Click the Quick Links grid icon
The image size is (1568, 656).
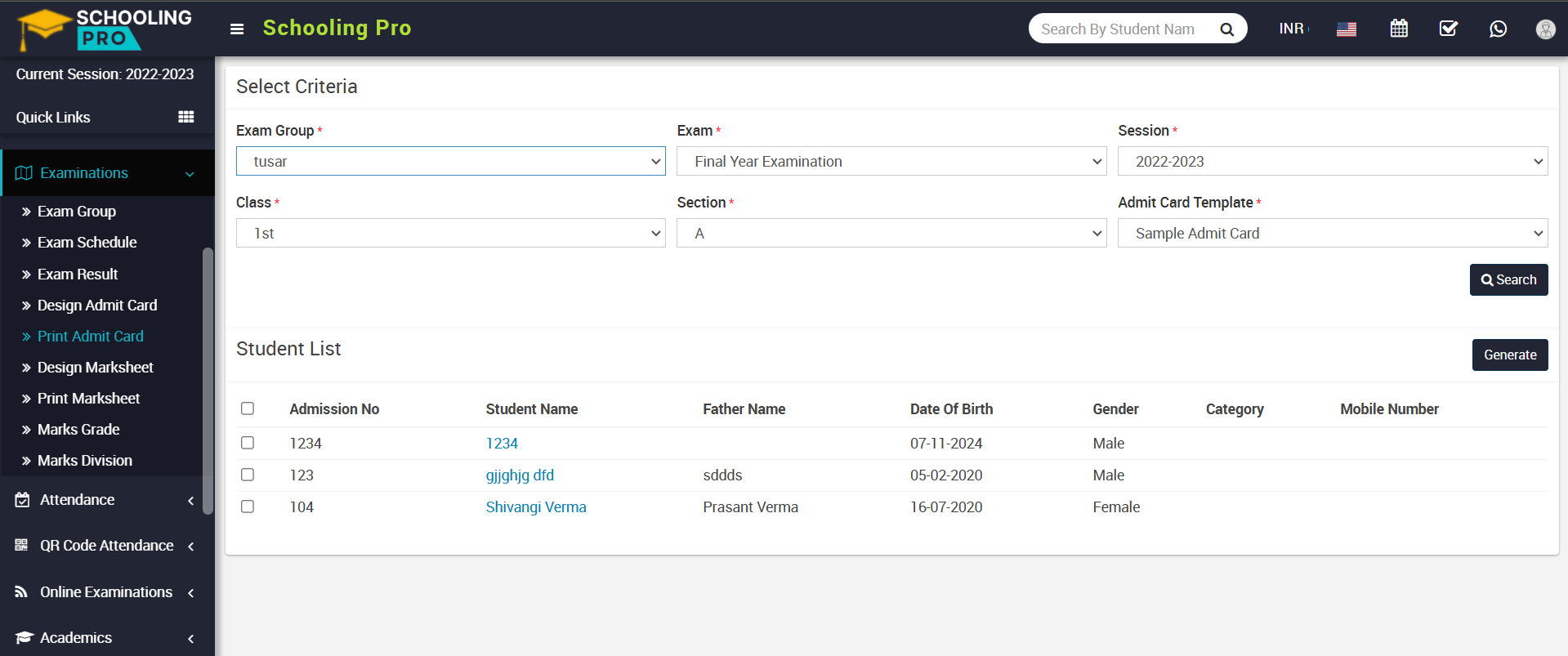pyautogui.click(x=186, y=117)
